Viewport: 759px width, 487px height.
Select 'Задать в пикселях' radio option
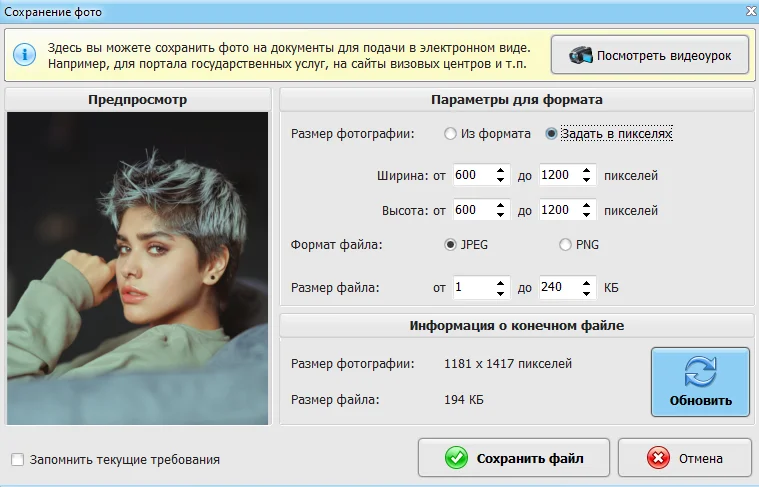[x=551, y=134]
